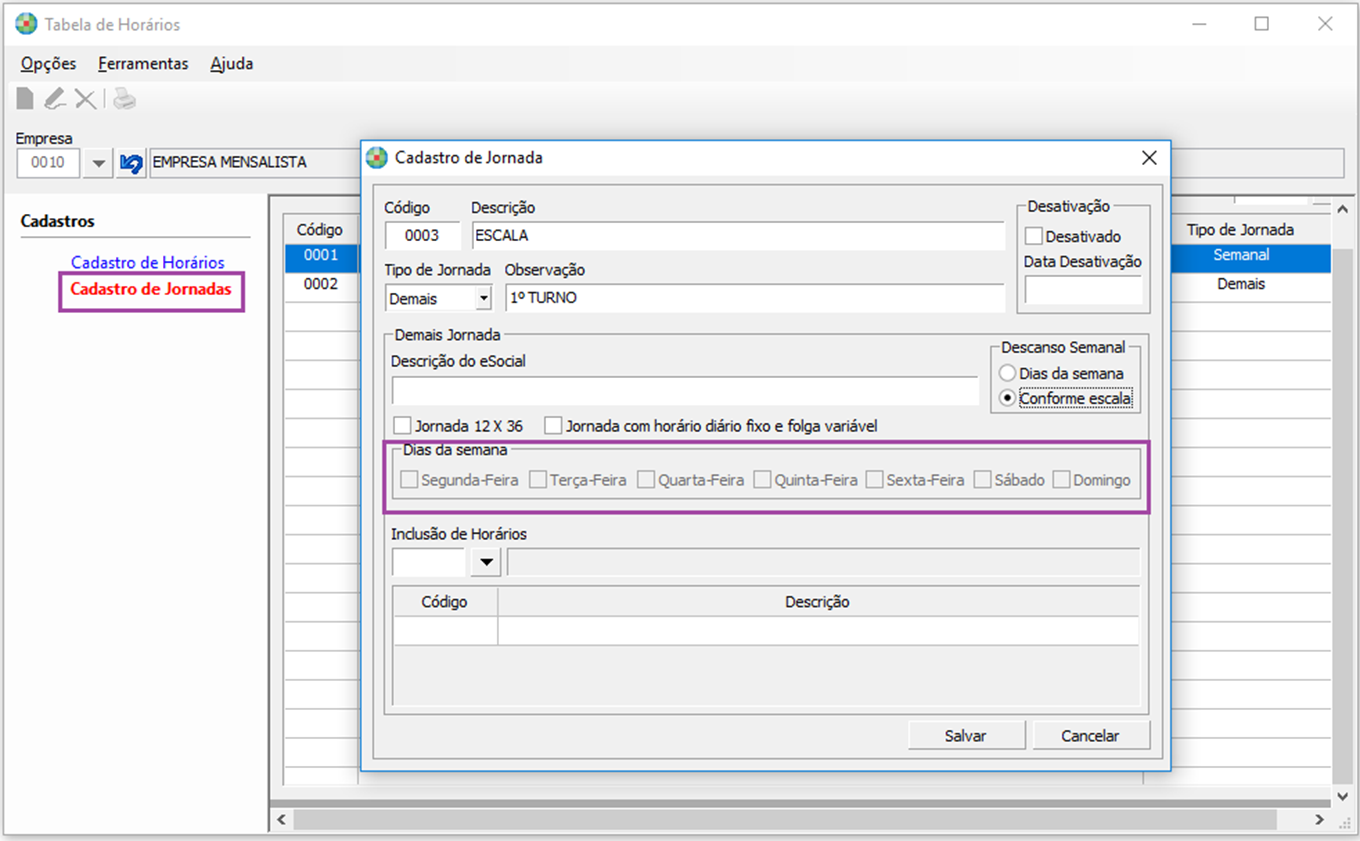Maximize the Tabela de Horários window
This screenshot has height=841, width=1360.
point(1262,24)
